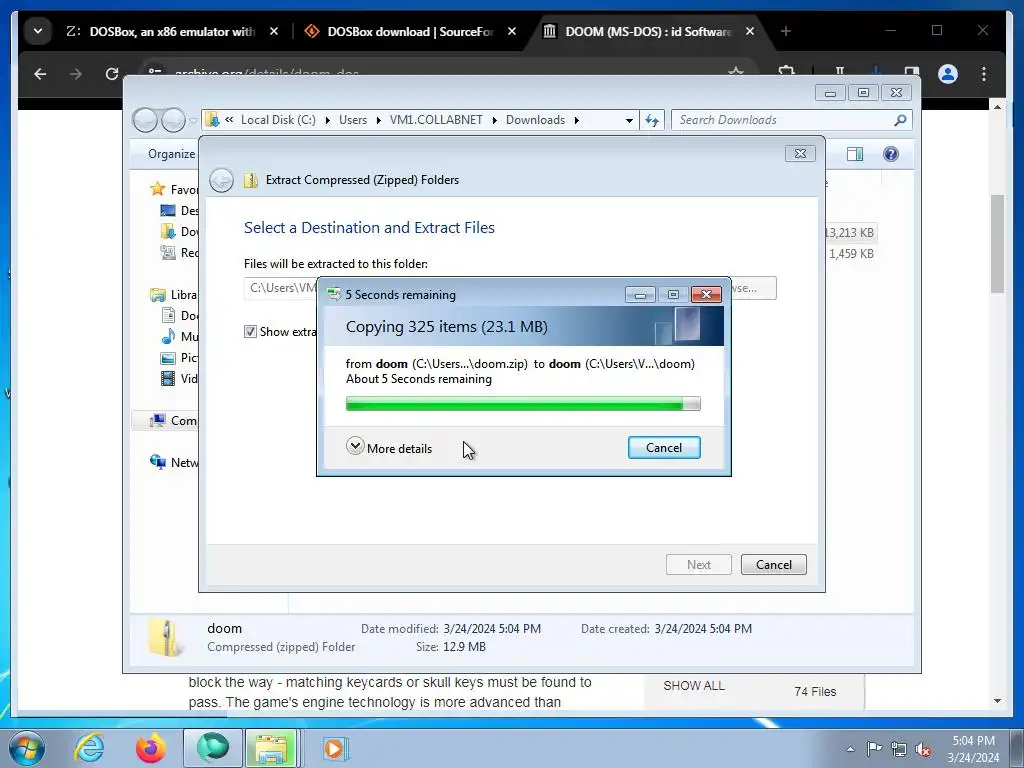Click muted volume tray icon
Image resolution: width=1024 pixels, height=768 pixels.
point(923,749)
